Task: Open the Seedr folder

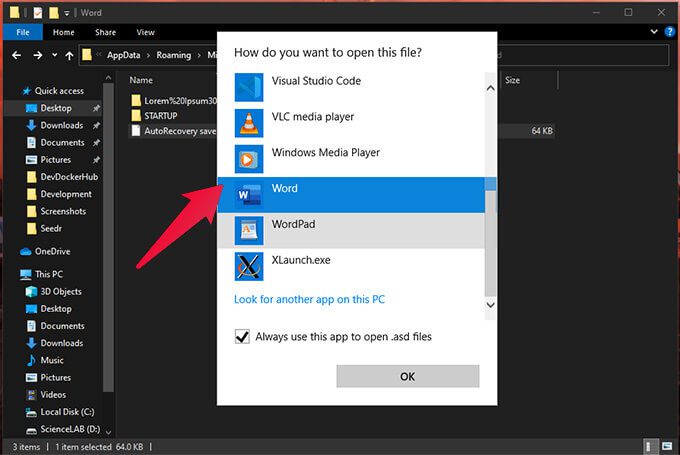Action: [51, 229]
